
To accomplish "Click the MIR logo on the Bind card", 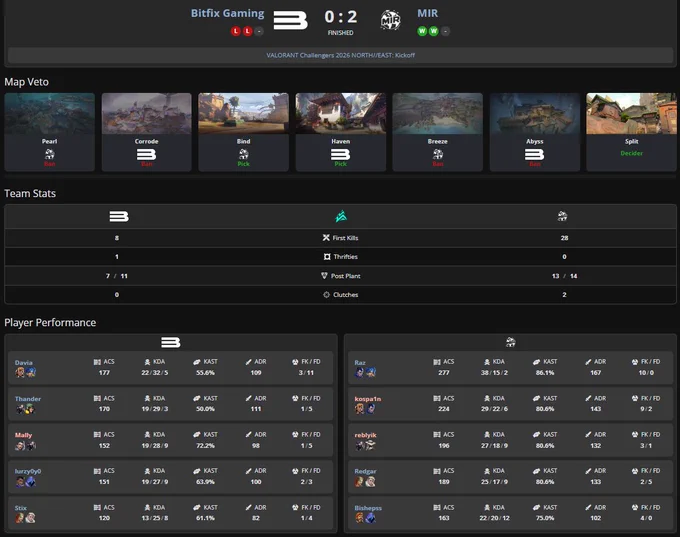I will tap(244, 154).
